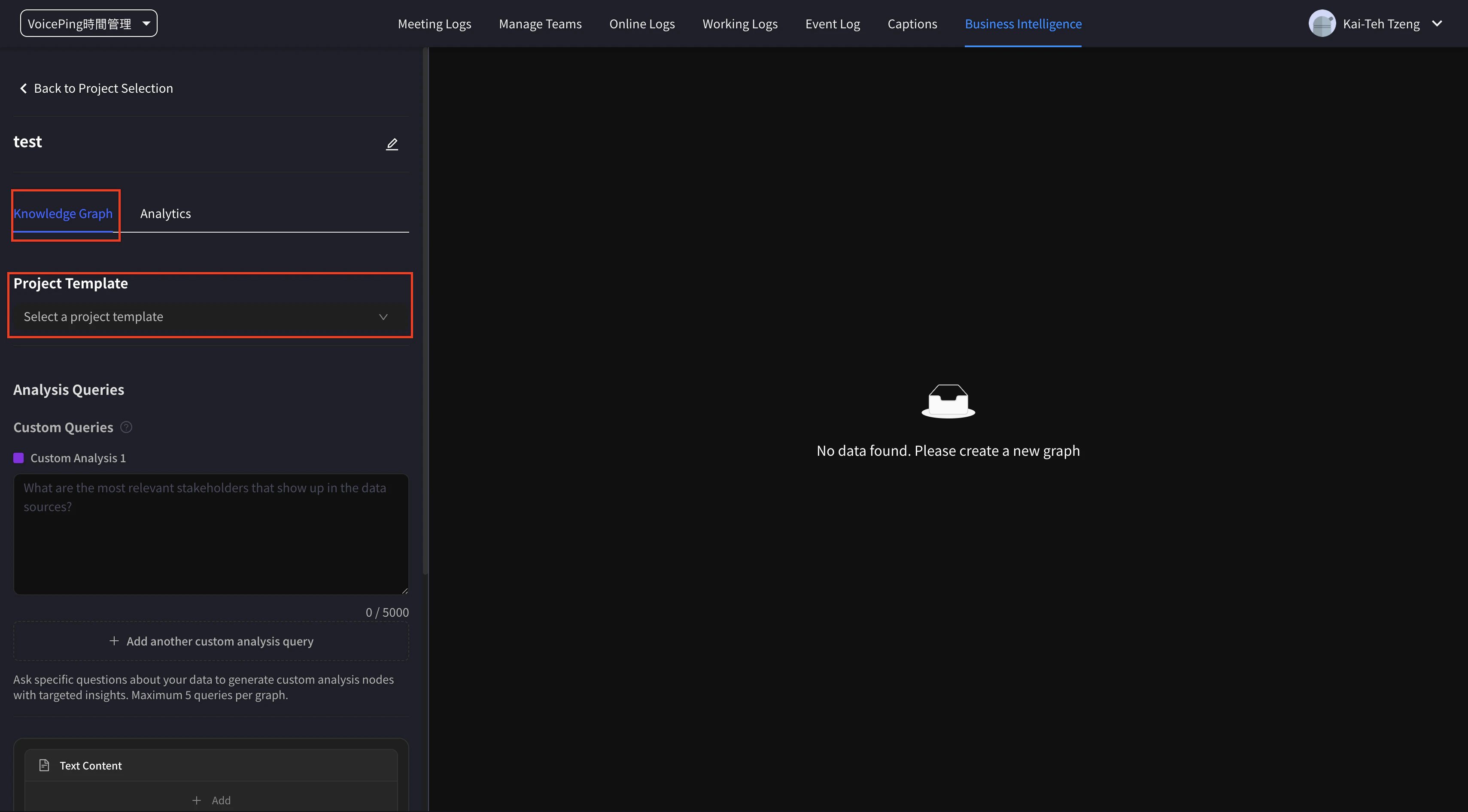Viewport: 1468px width, 812px height.
Task: Open Meeting Logs in the top navigation
Action: [434, 24]
